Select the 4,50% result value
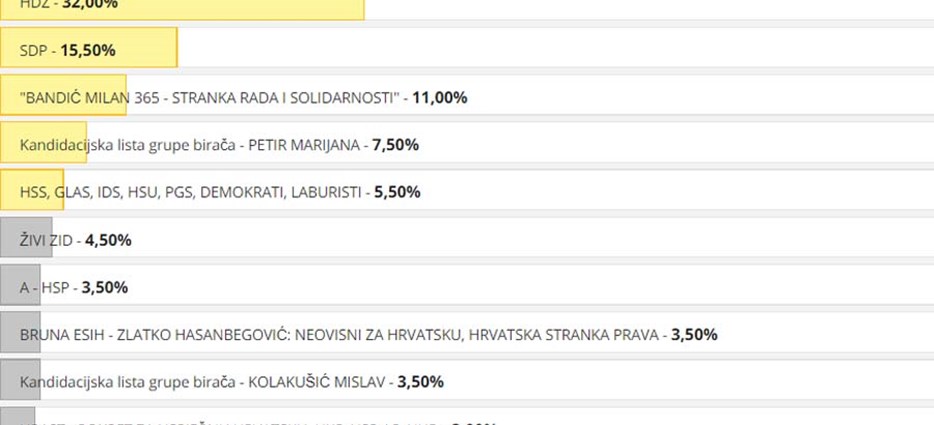Screen dimensions: 934x425 tap(108, 240)
